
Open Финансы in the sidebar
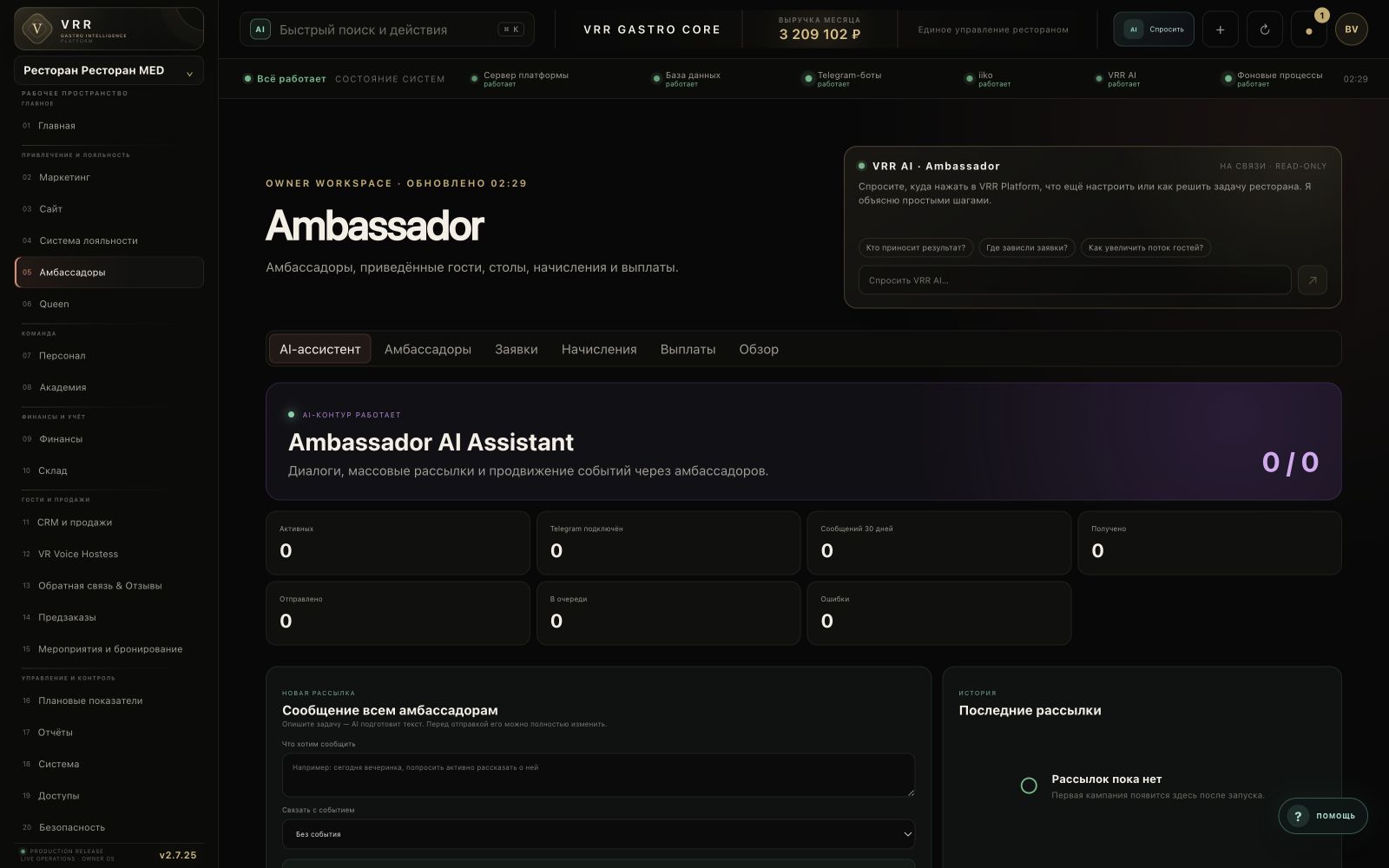(x=109, y=439)
